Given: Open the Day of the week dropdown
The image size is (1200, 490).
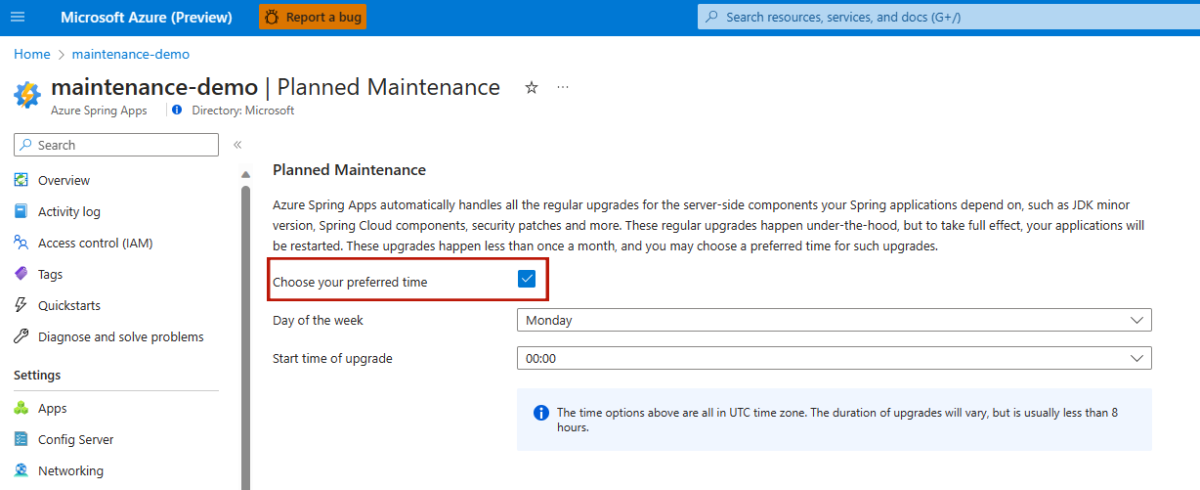Looking at the screenshot, I should pyautogui.click(x=834, y=320).
